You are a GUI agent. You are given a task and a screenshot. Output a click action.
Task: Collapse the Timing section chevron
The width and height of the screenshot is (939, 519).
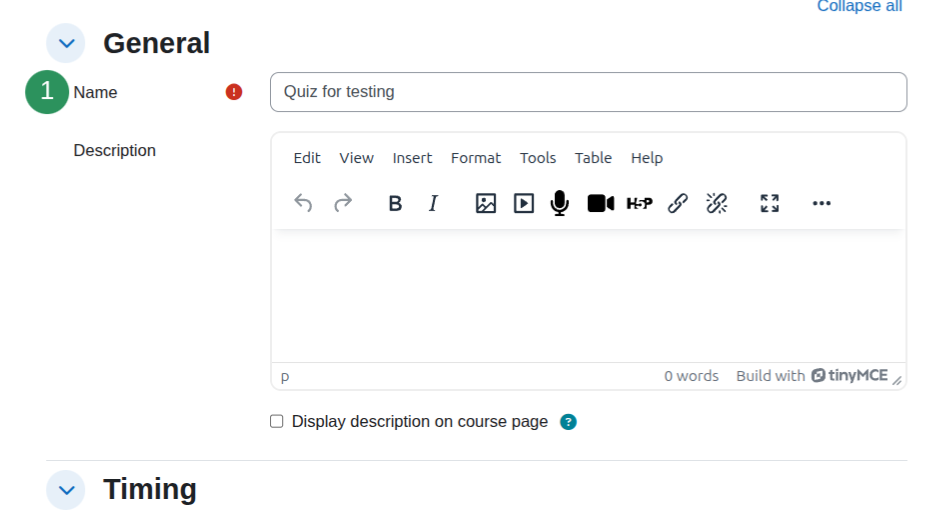pyautogui.click(x=66, y=490)
